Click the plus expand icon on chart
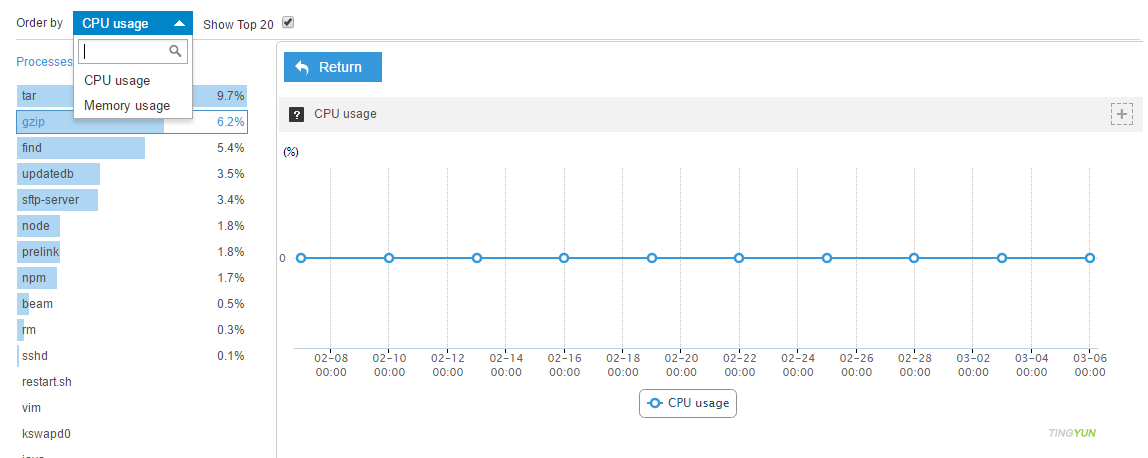Image resolution: width=1148 pixels, height=458 pixels. point(1122,114)
